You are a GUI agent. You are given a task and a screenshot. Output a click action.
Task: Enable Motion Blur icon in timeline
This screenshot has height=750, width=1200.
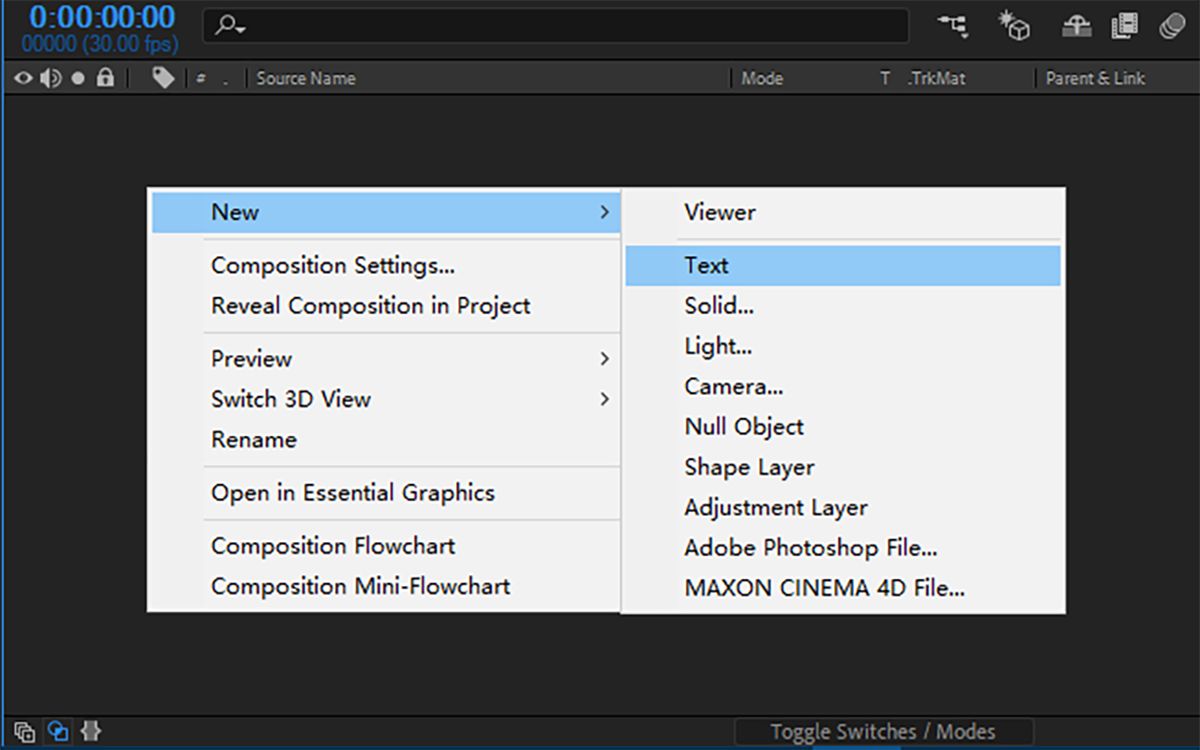click(x=1172, y=27)
